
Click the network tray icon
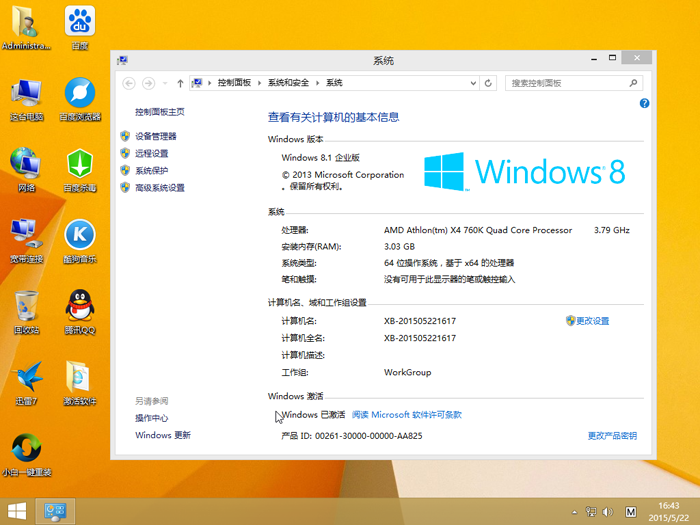591,512
